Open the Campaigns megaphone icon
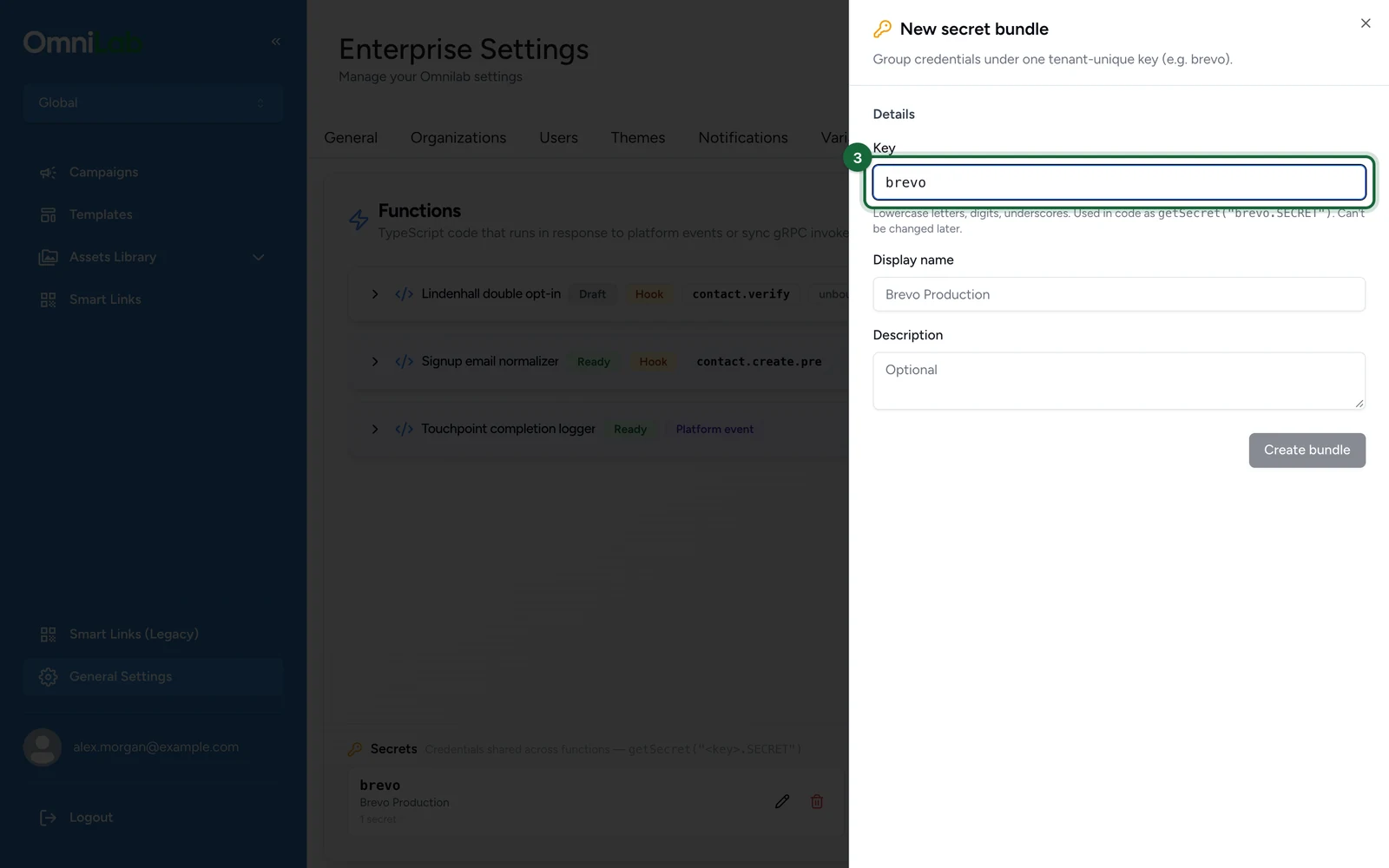This screenshot has width=1389, height=868. 48,173
